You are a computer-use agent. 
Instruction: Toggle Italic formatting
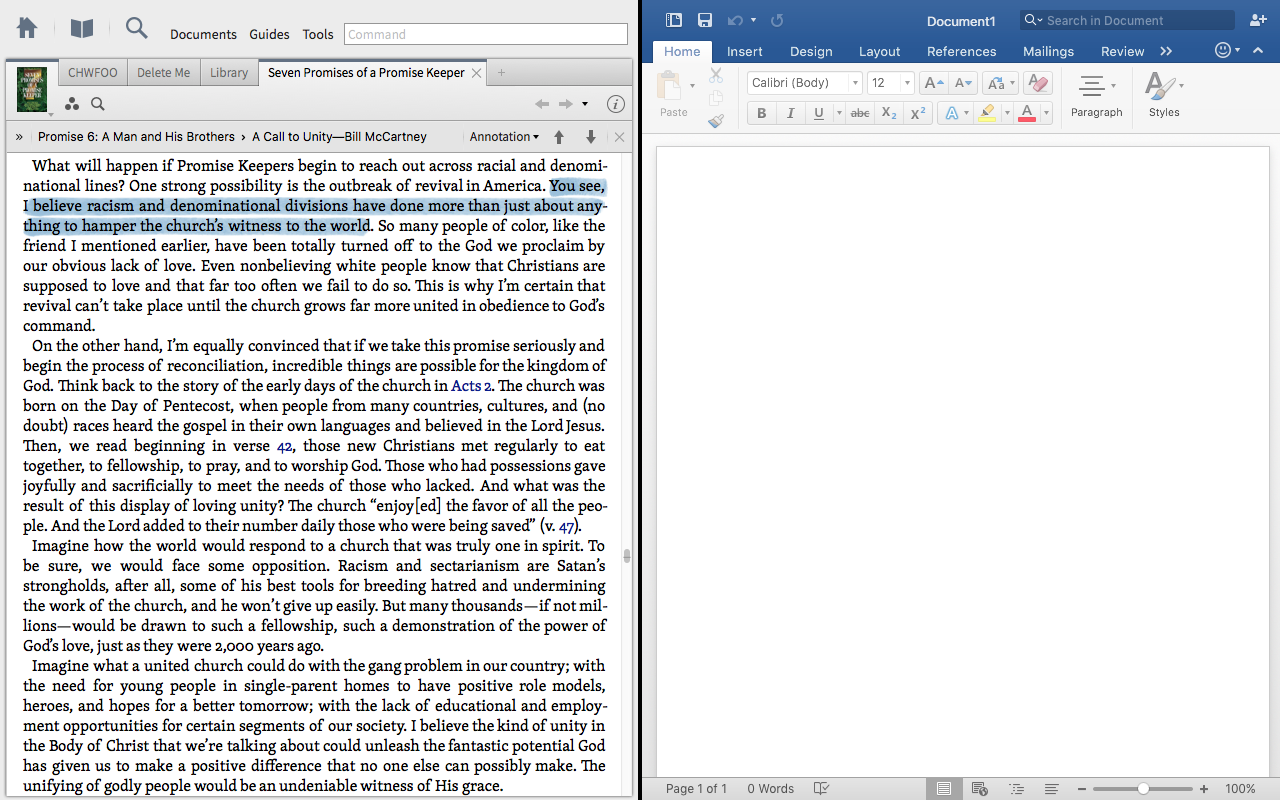coord(790,113)
